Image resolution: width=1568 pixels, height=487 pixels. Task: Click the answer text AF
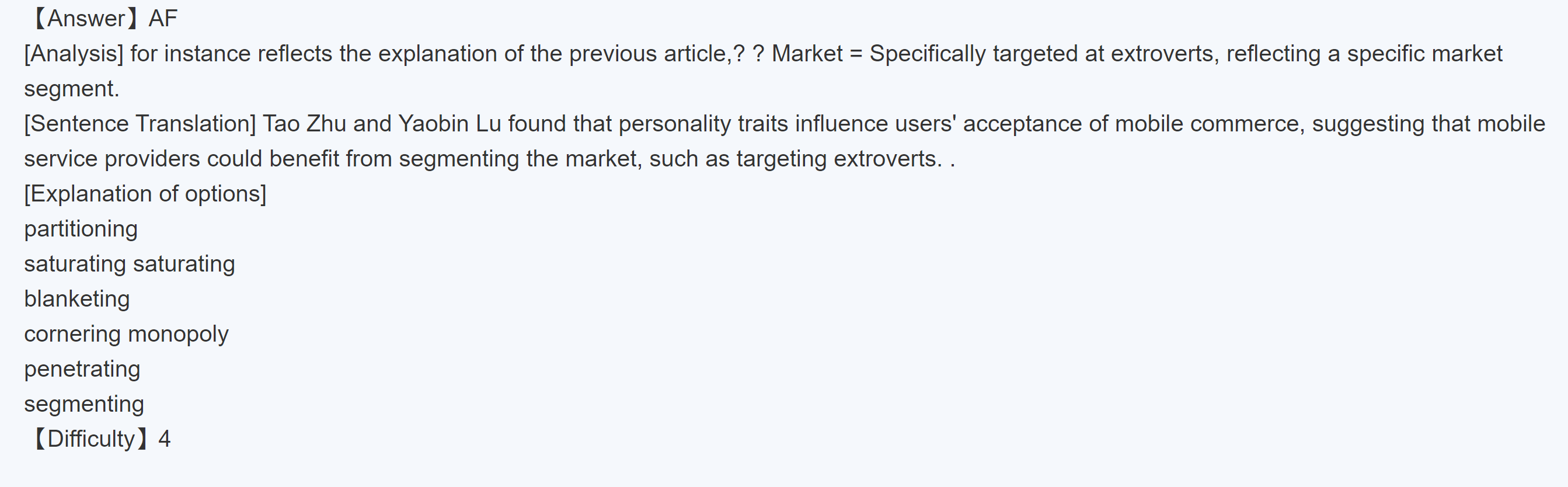pyautogui.click(x=162, y=18)
